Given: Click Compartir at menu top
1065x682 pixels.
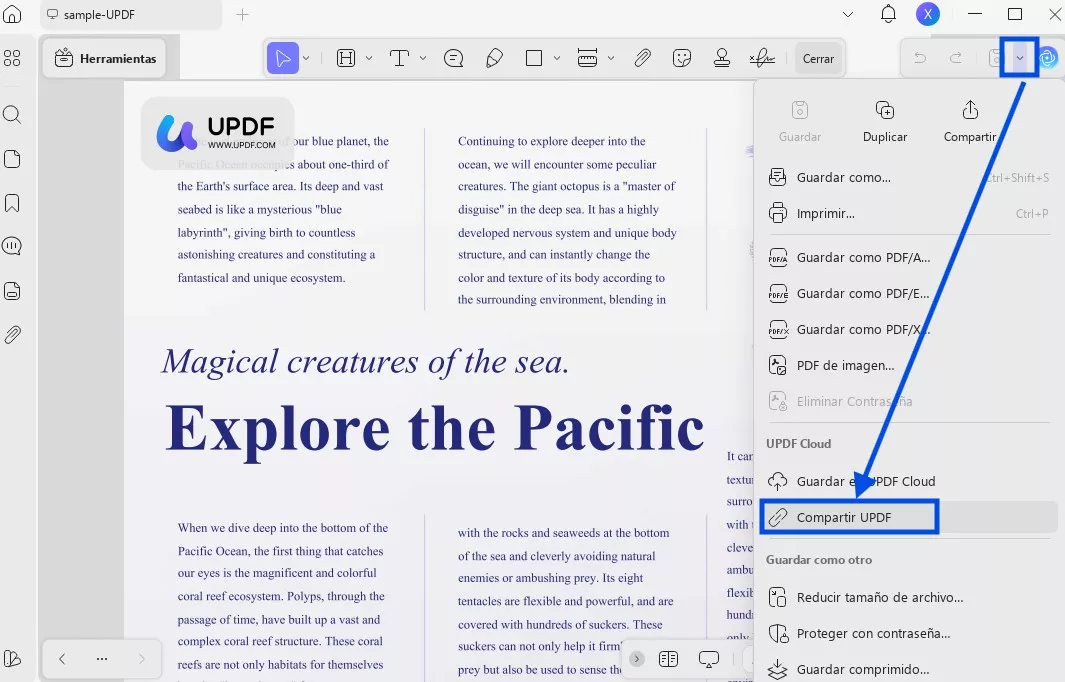Looking at the screenshot, I should pyautogui.click(x=969, y=122).
